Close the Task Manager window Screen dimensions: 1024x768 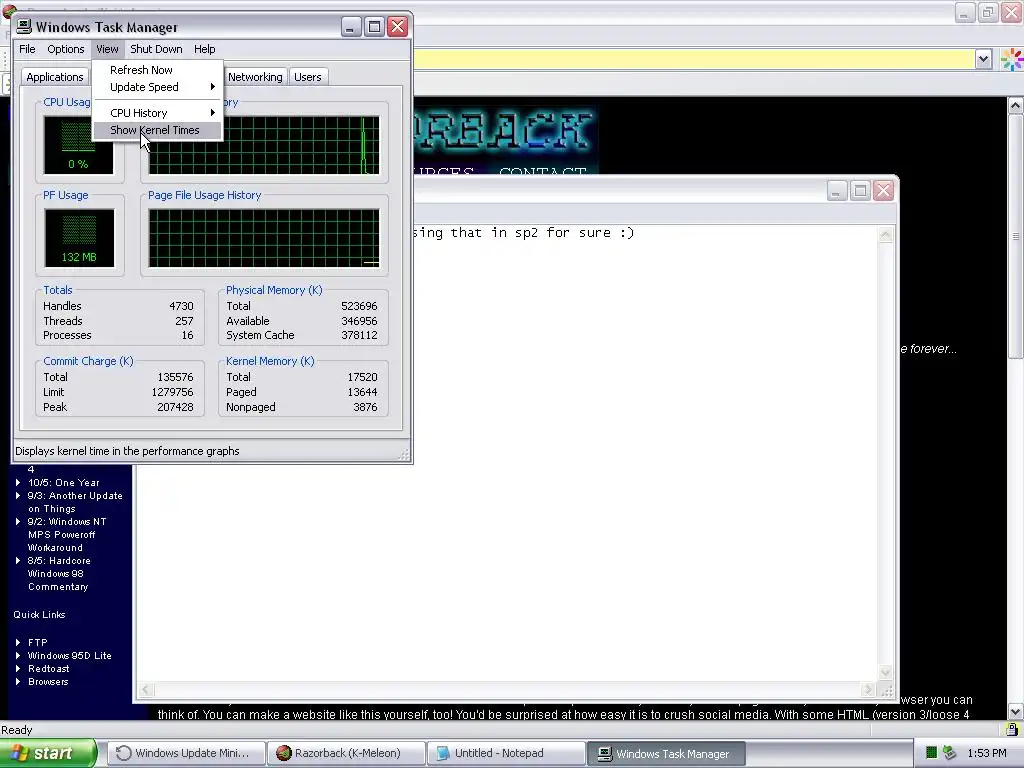398,27
